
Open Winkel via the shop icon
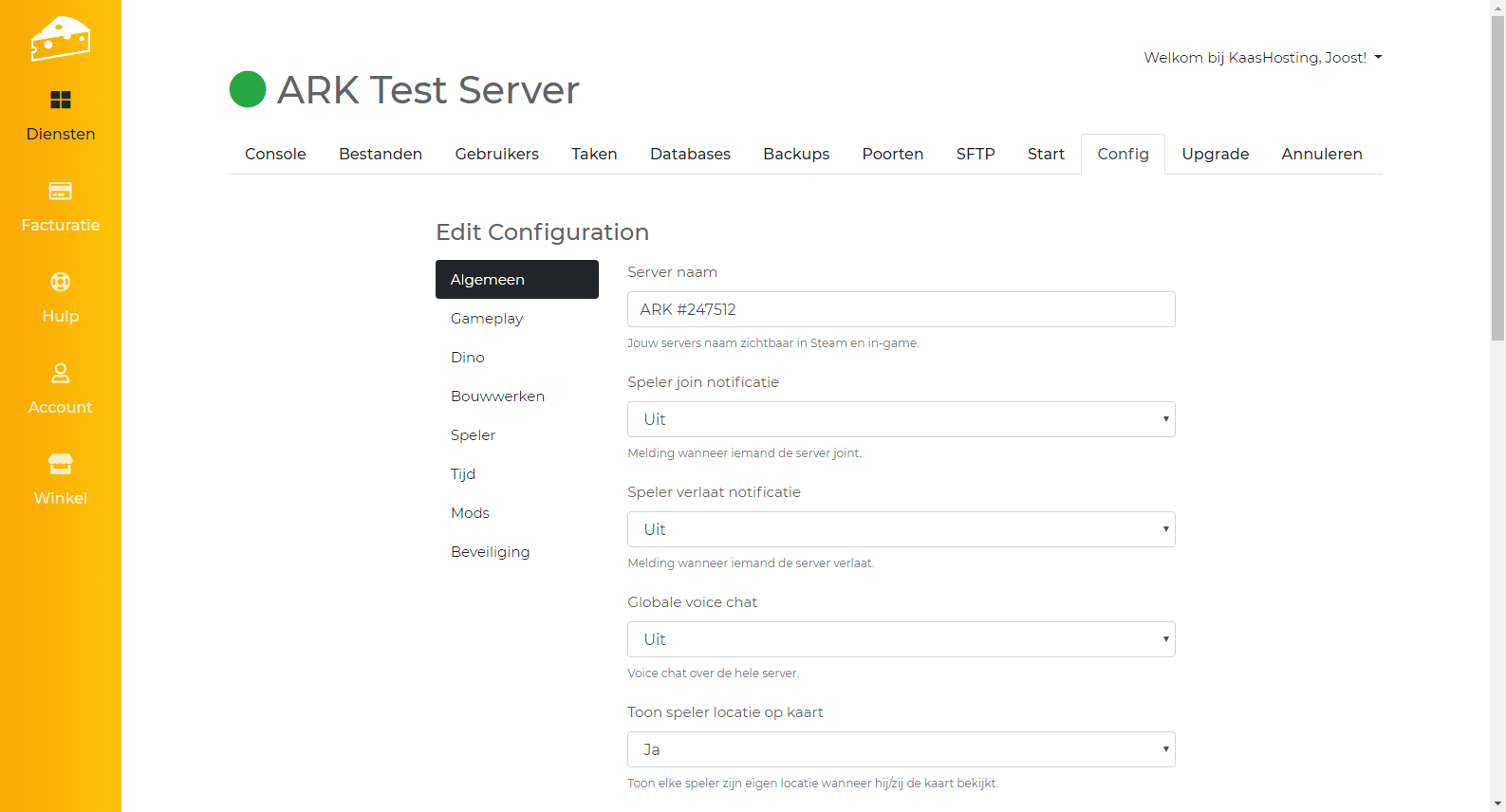pyautogui.click(x=61, y=464)
